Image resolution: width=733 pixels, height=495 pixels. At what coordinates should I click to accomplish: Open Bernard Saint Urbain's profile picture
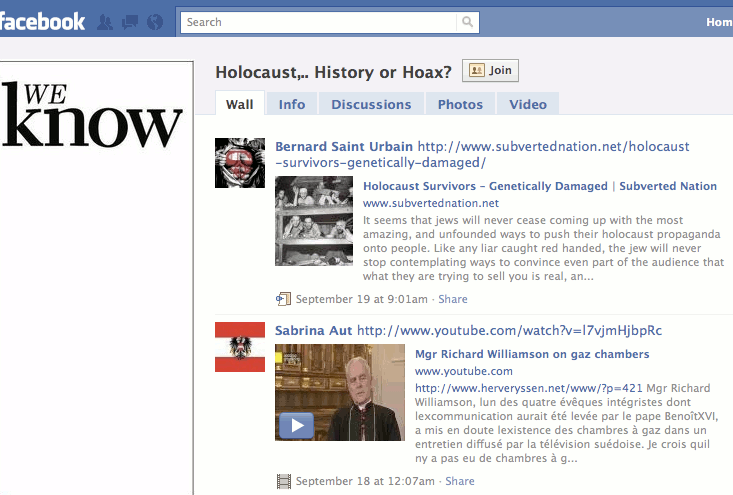240,163
